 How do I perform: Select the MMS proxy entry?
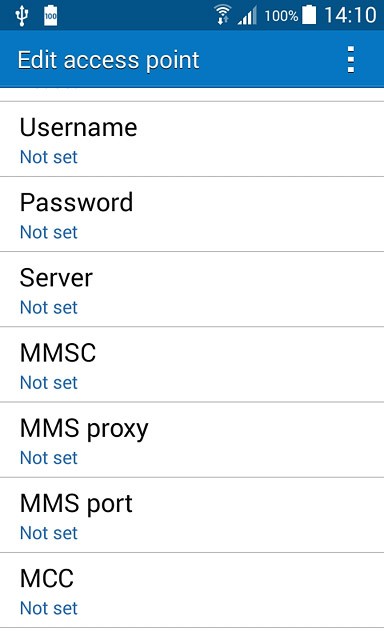tap(192, 440)
